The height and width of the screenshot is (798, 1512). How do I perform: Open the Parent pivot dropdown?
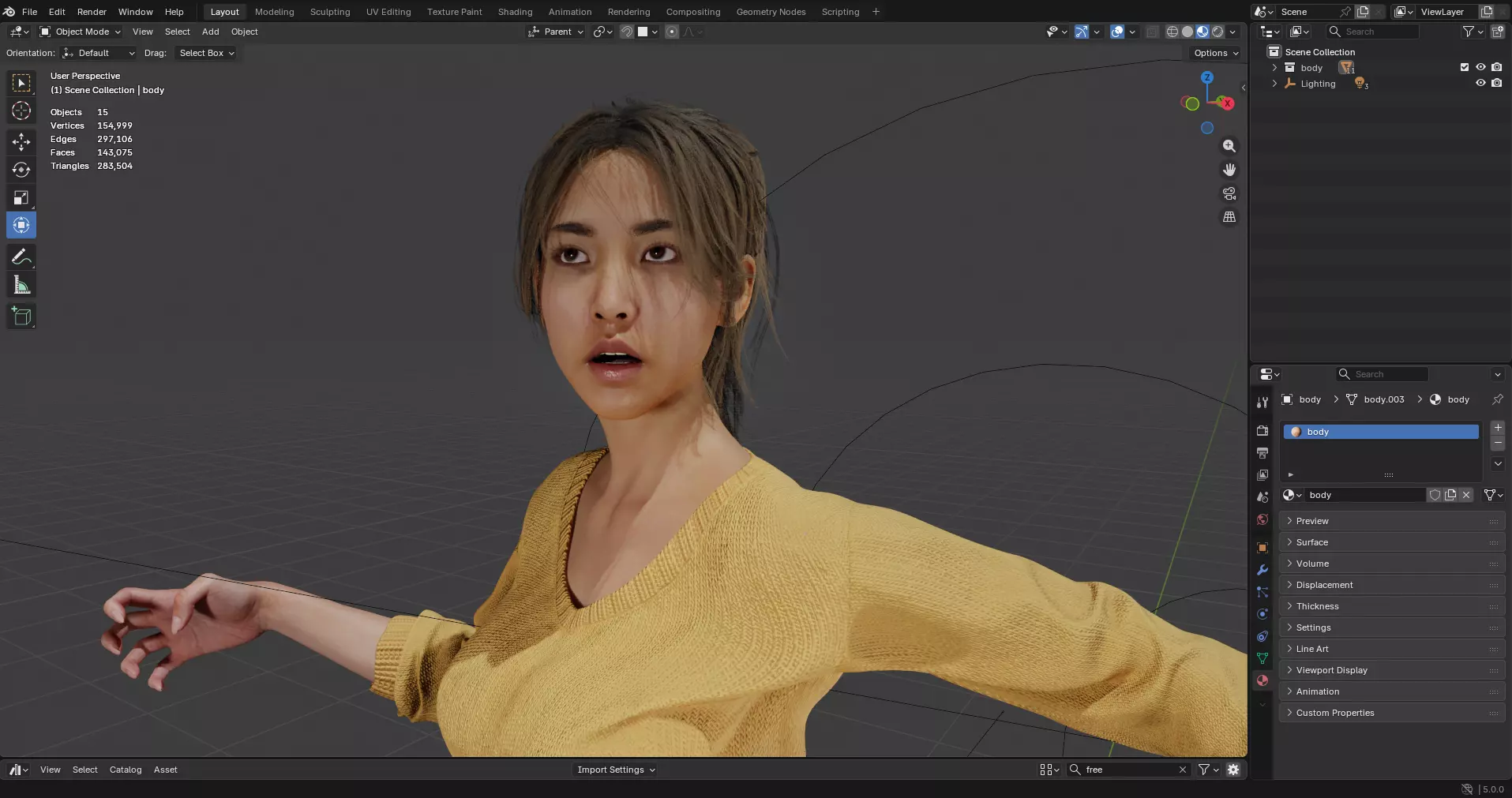point(556,32)
